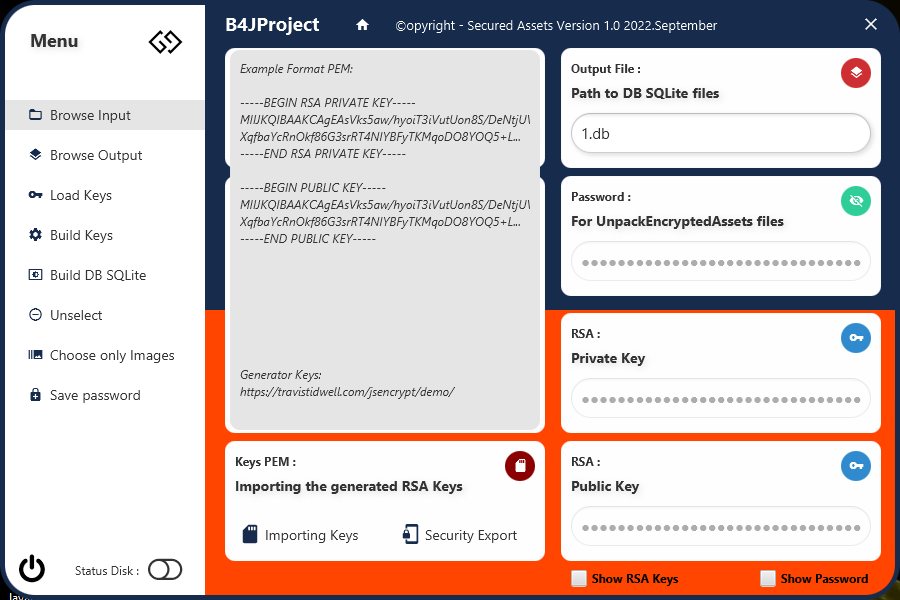This screenshot has width=900, height=600.
Task: Toggle the Status Disk switch
Action: click(165, 570)
